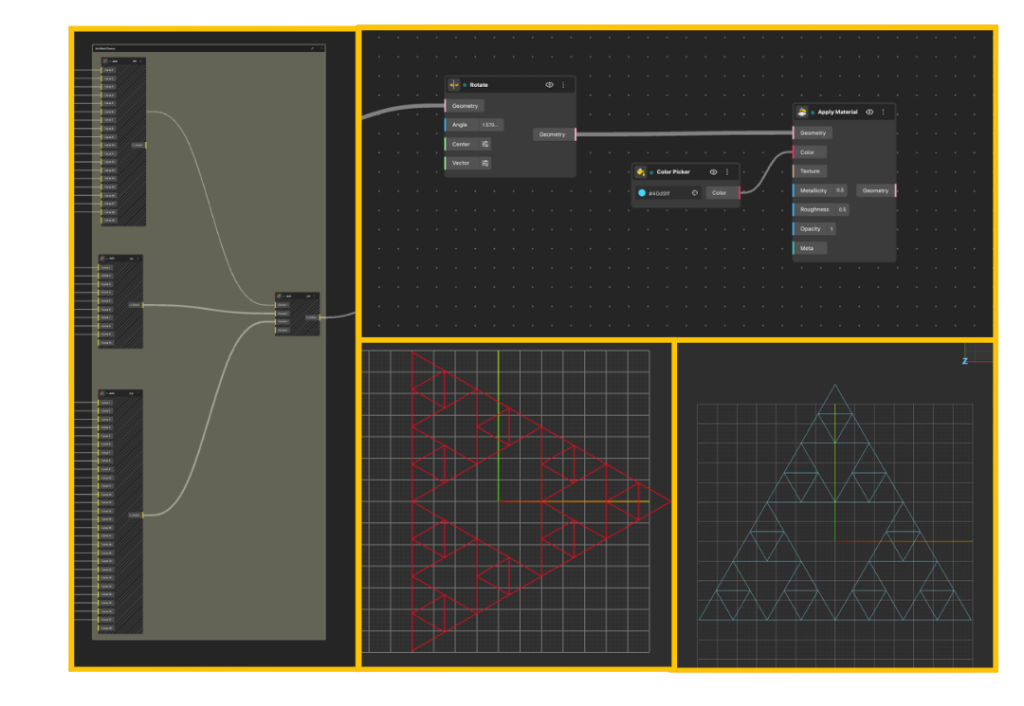Click the Roughness value field
Screen dimensions: 1024x706
click(x=842, y=210)
